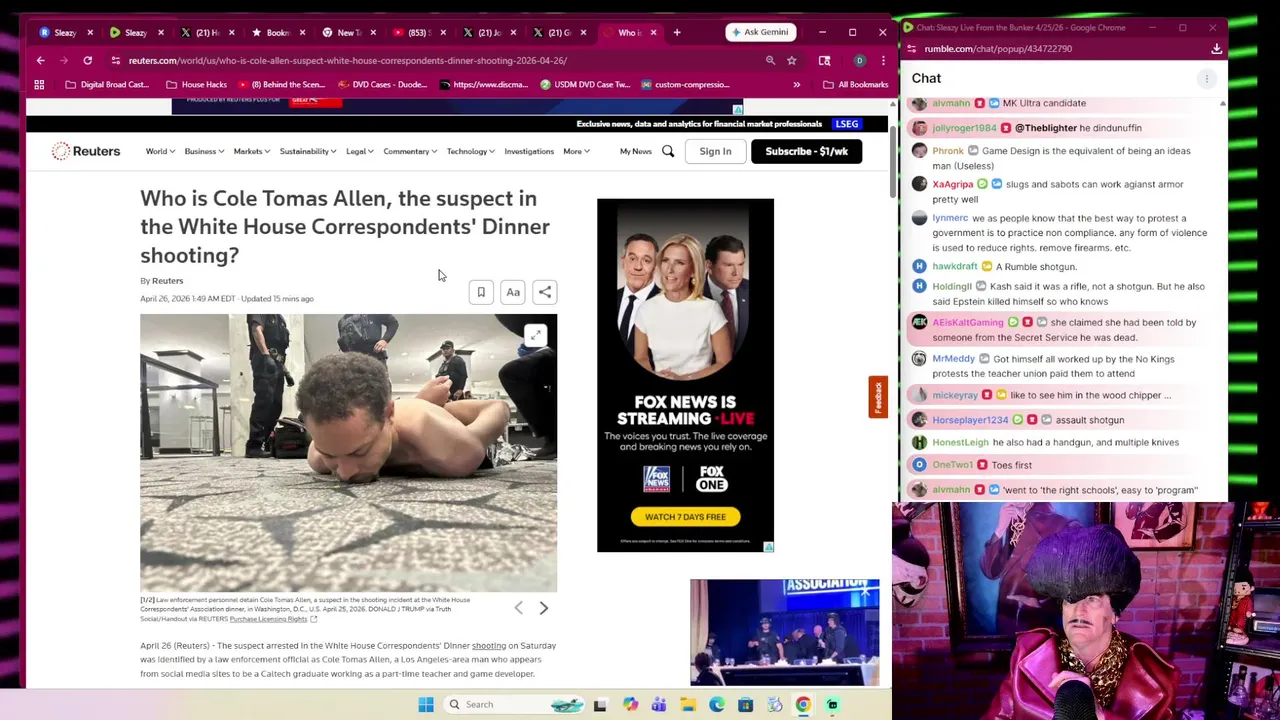Click the download icon in Rumble chat window
This screenshot has height=720, width=1280.
click(1216, 48)
